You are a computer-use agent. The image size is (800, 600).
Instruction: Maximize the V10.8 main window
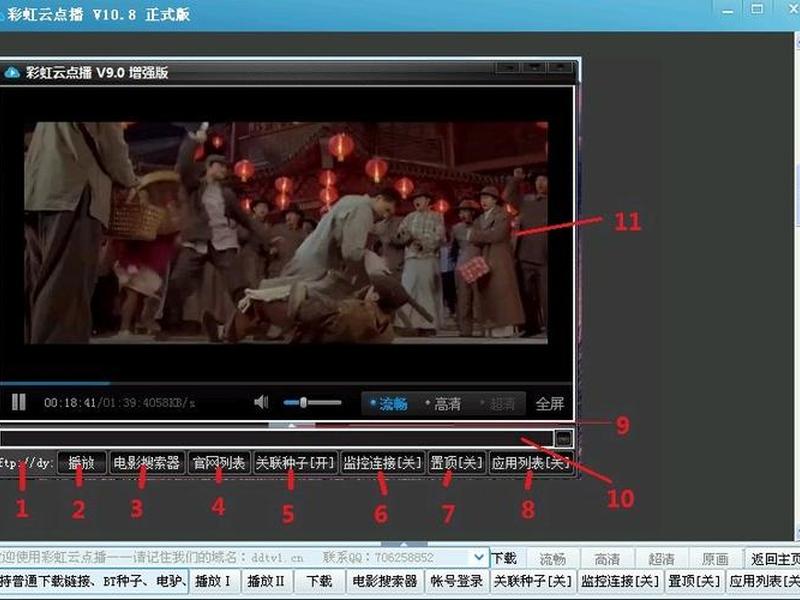tap(757, 9)
